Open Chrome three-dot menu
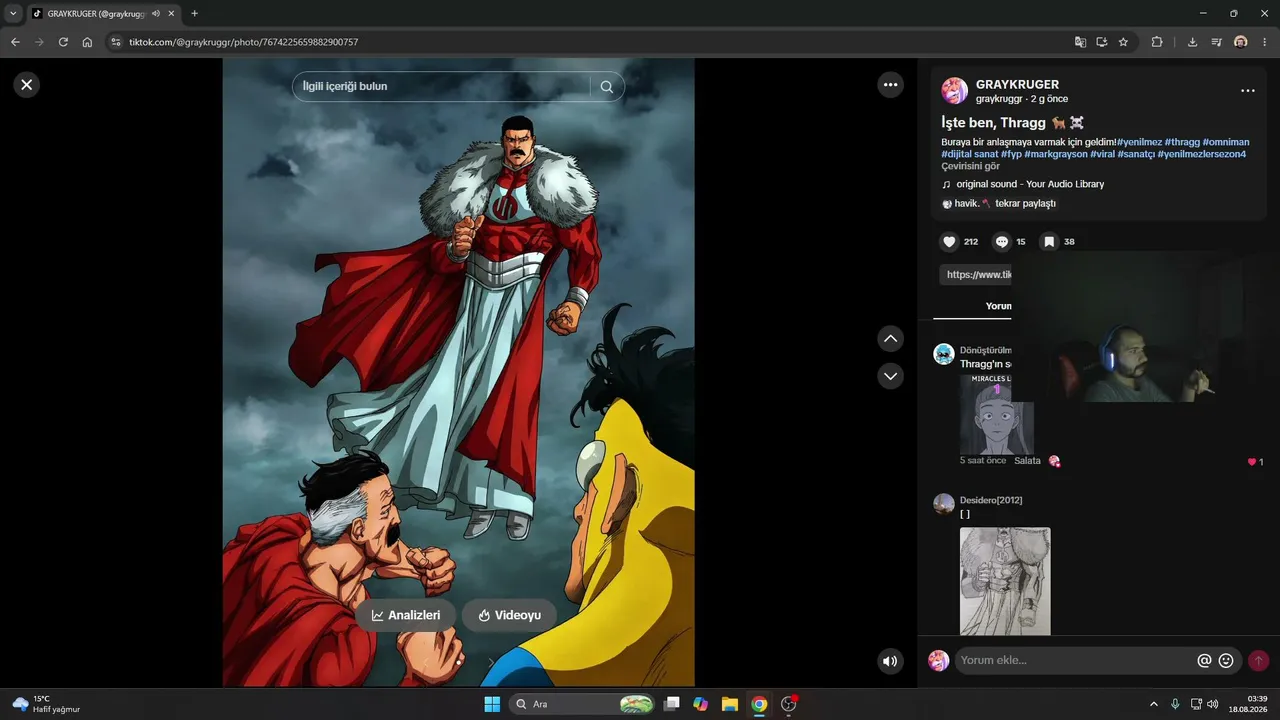 [x=1266, y=42]
